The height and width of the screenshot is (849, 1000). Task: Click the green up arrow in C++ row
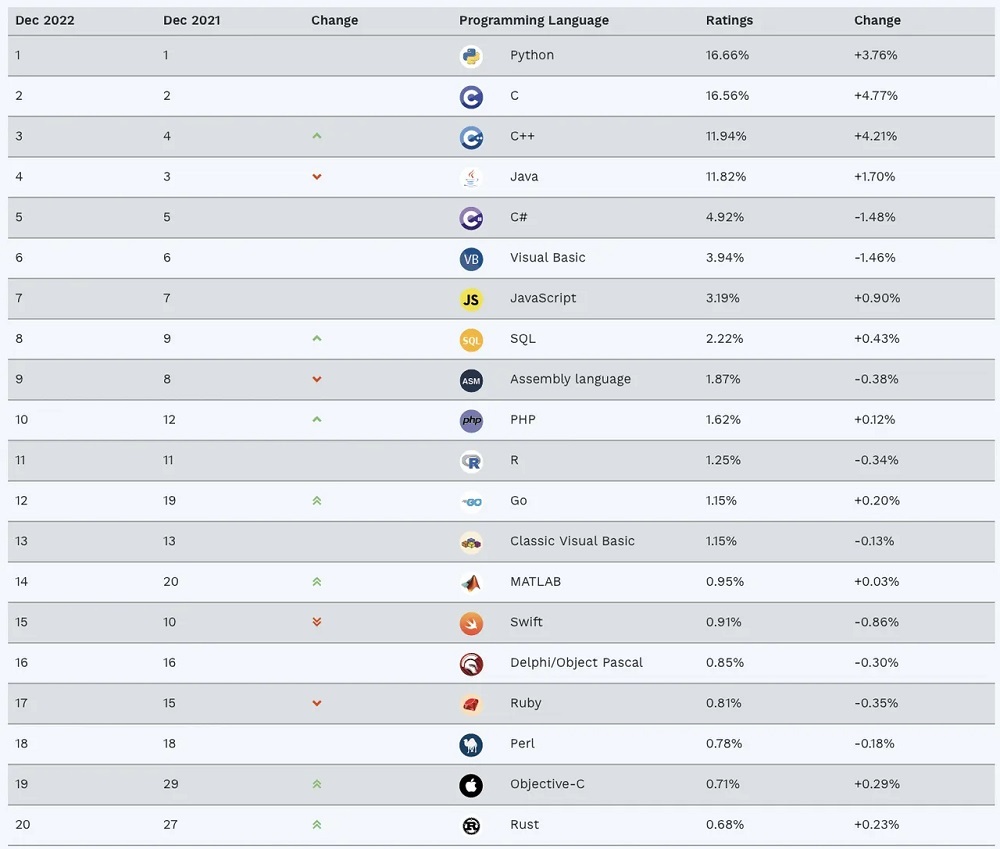click(317, 136)
